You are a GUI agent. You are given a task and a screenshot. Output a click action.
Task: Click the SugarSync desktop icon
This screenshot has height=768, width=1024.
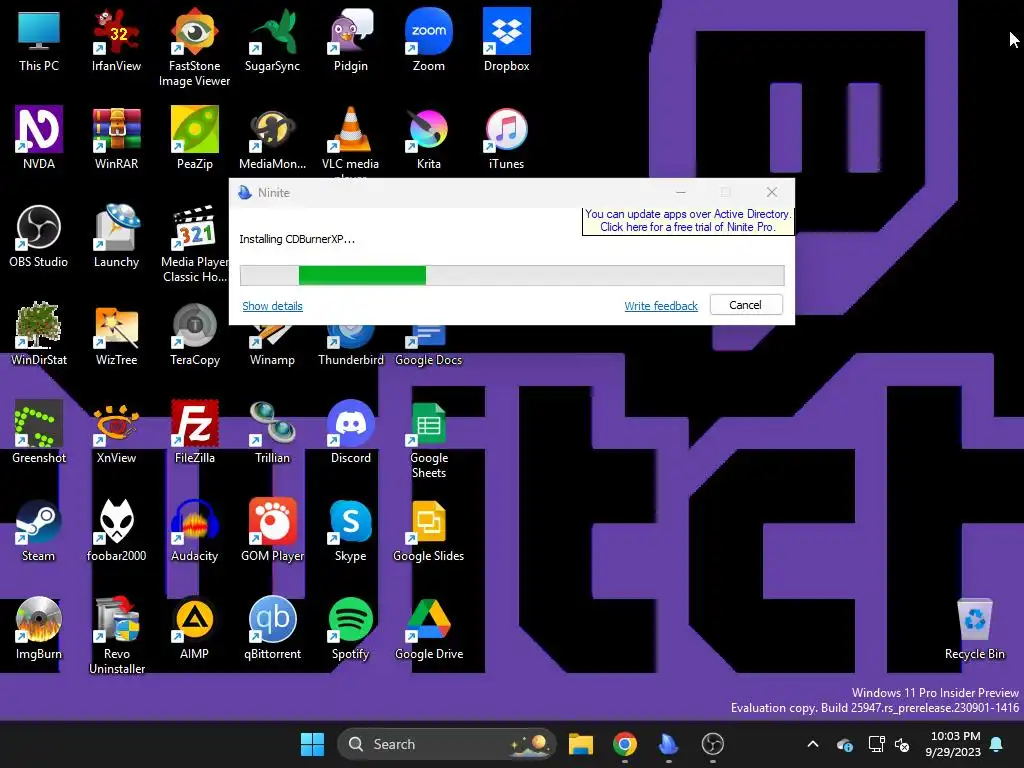[x=272, y=40]
